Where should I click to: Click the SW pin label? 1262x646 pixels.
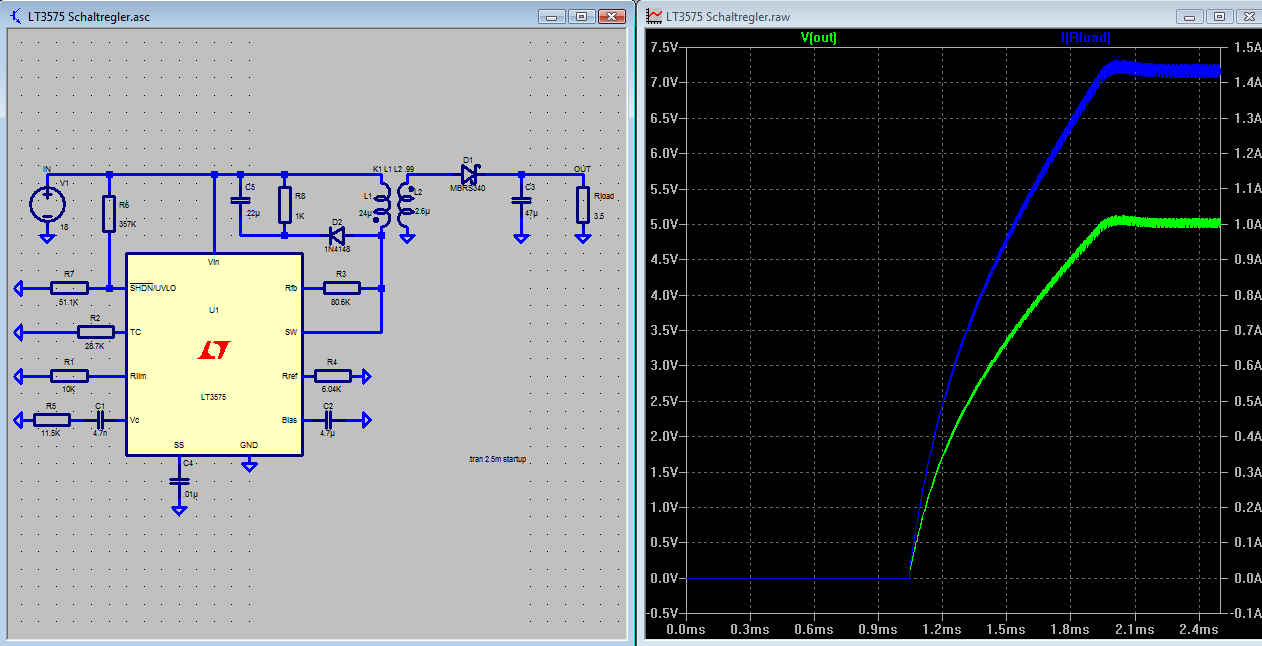coord(291,332)
